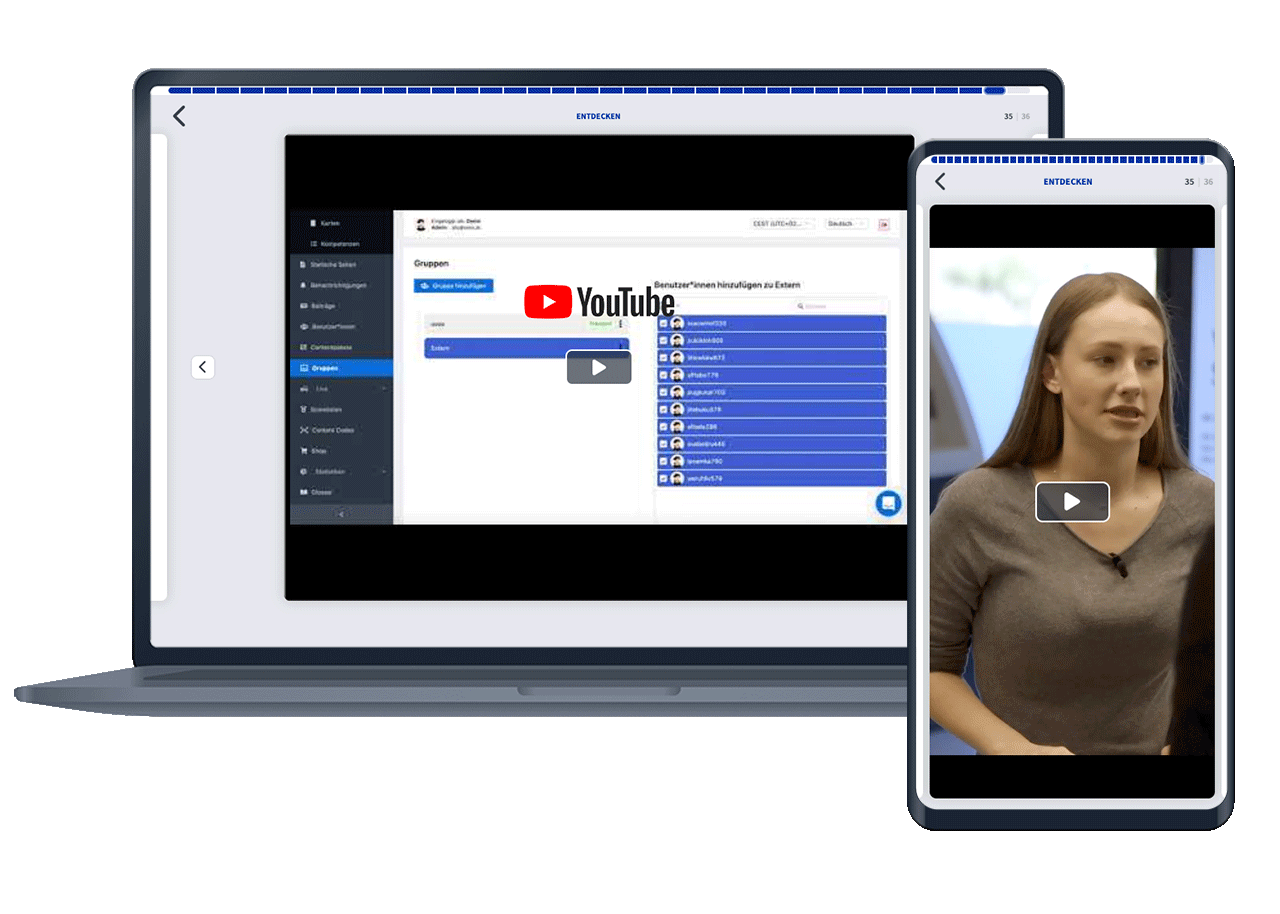1280x914 pixels.
Task: Click the Gruppen page heading
Action: pyautogui.click(x=431, y=264)
